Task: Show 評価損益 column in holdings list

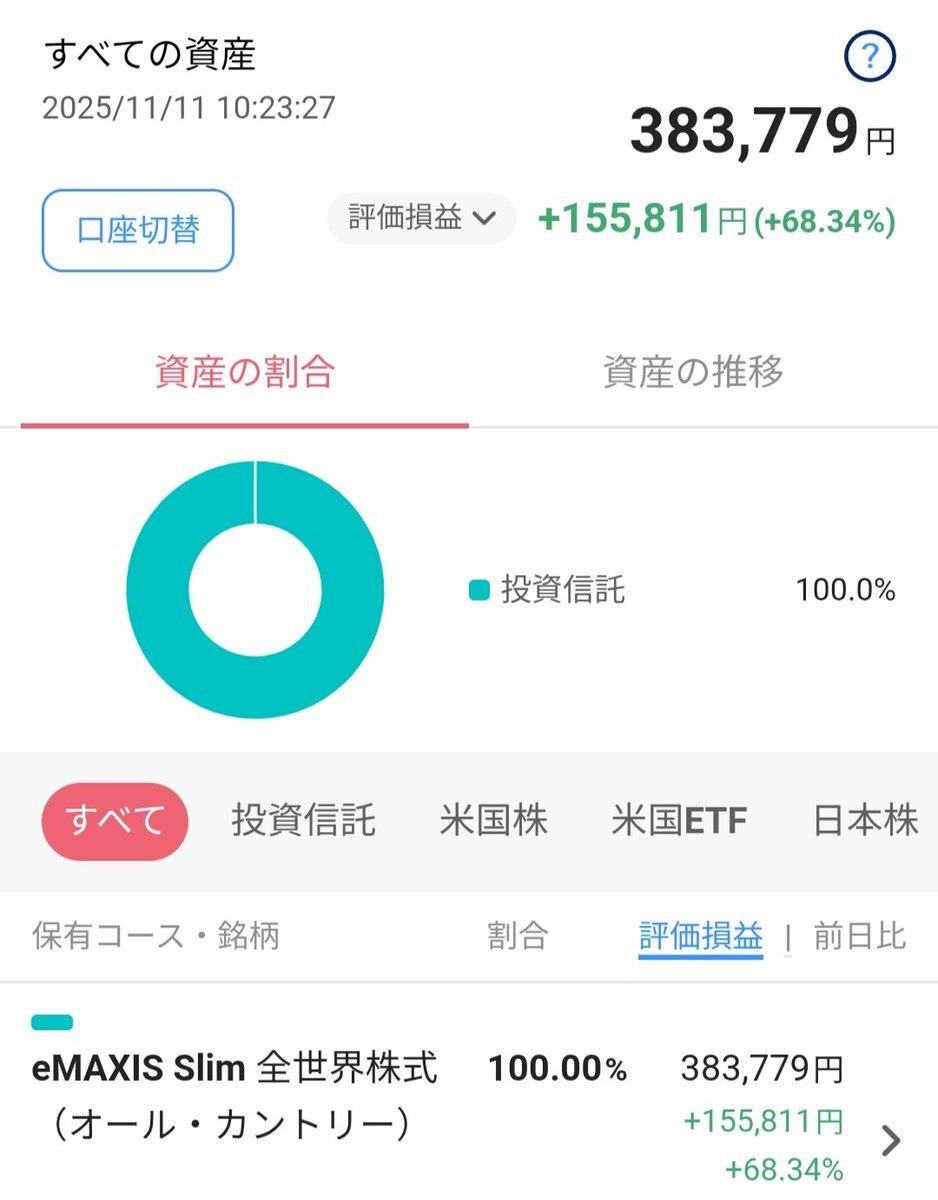Action: pos(700,936)
